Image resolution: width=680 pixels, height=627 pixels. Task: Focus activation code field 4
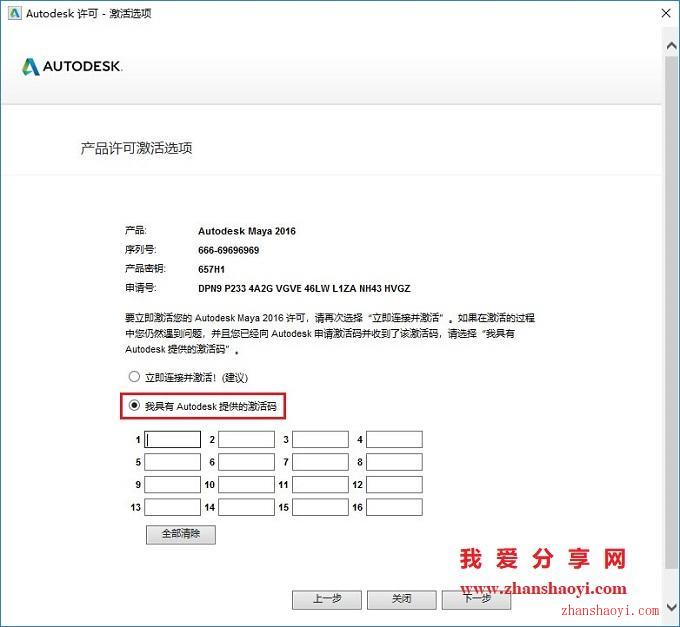click(x=394, y=439)
